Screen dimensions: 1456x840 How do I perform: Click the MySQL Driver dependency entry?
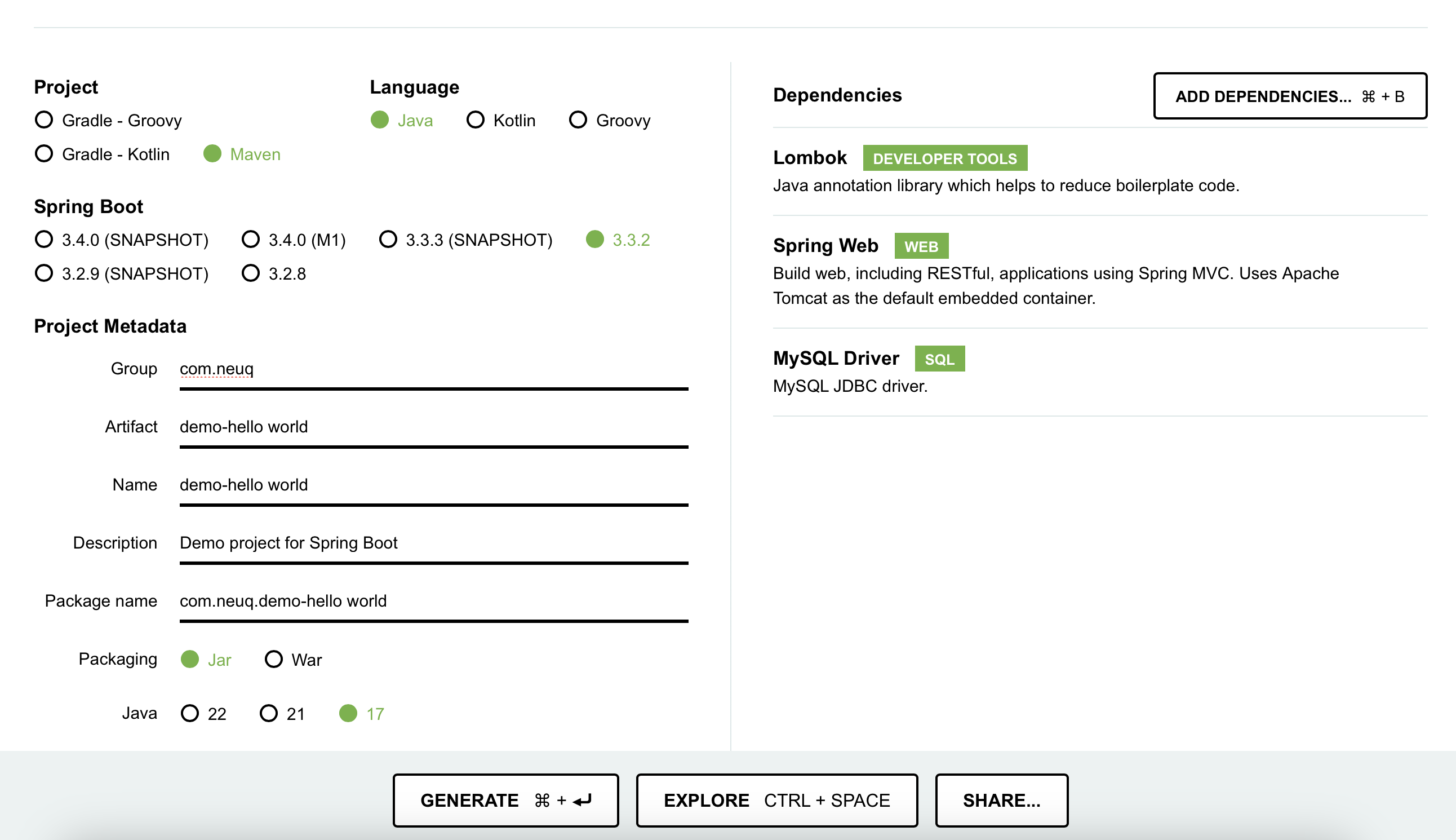tap(1100, 372)
